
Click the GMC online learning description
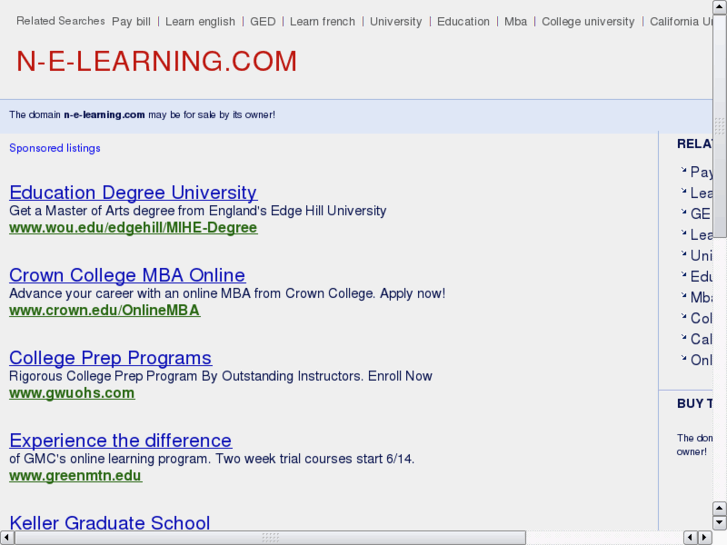pyautogui.click(x=212, y=459)
